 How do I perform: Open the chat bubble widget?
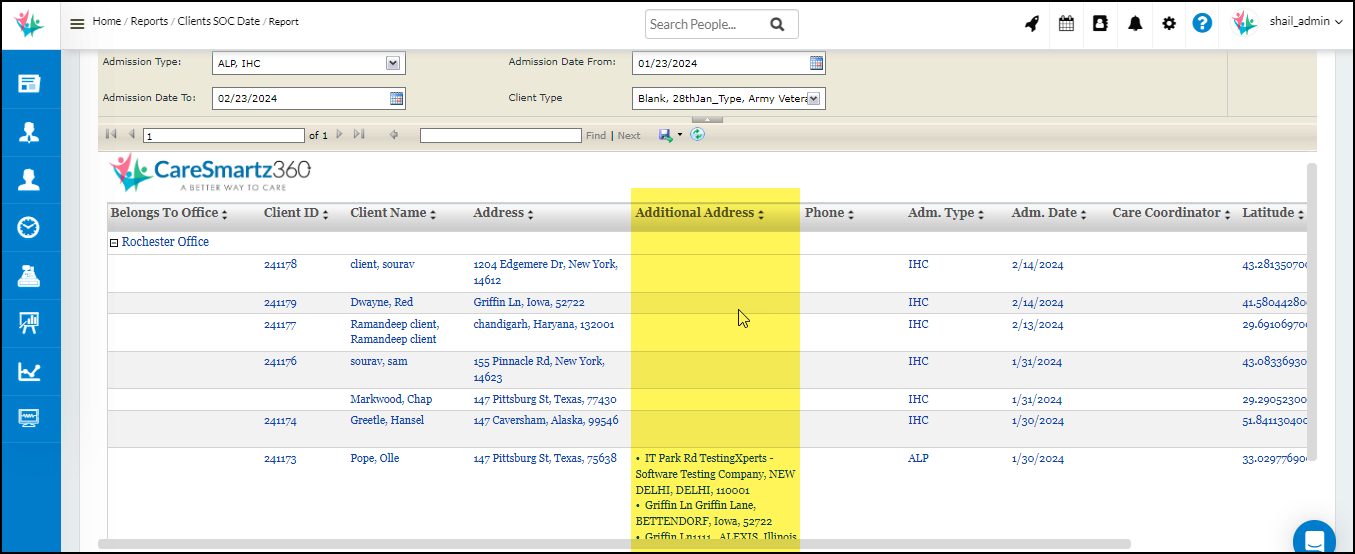(x=1313, y=539)
